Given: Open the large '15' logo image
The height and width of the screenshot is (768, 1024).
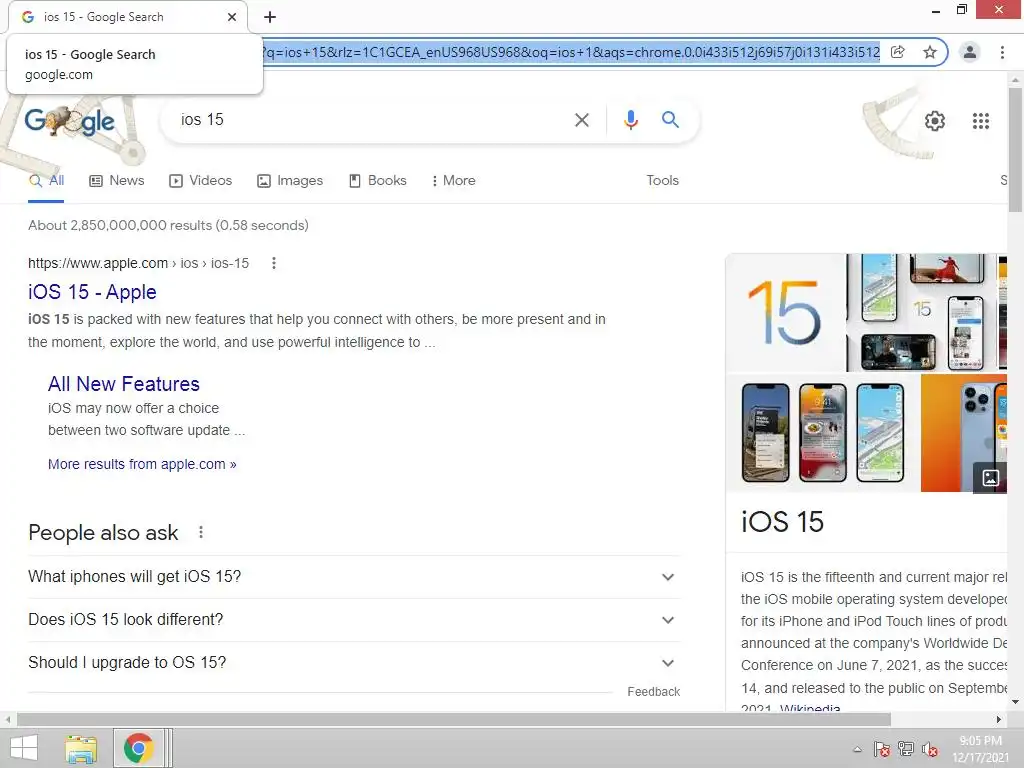Looking at the screenshot, I should point(785,313).
